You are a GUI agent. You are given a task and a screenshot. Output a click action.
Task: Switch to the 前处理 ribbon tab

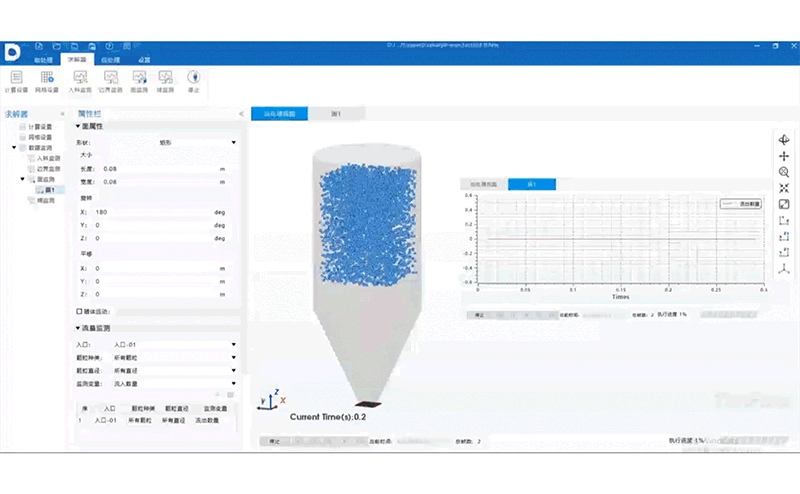coord(44,60)
